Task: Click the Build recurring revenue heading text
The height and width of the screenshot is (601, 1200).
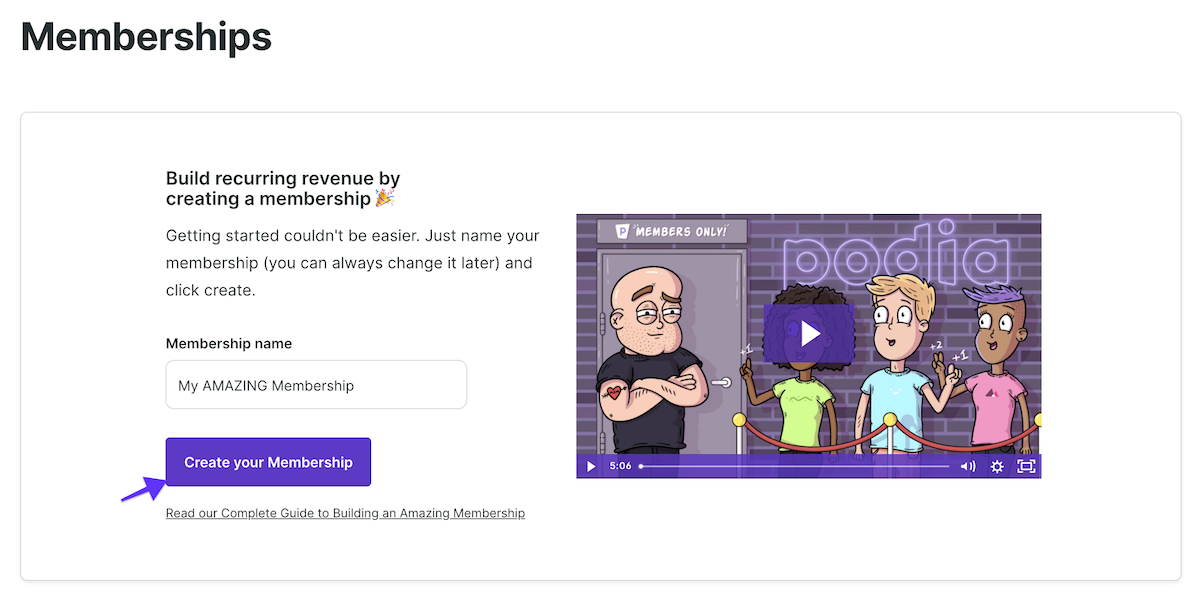Action: (283, 188)
